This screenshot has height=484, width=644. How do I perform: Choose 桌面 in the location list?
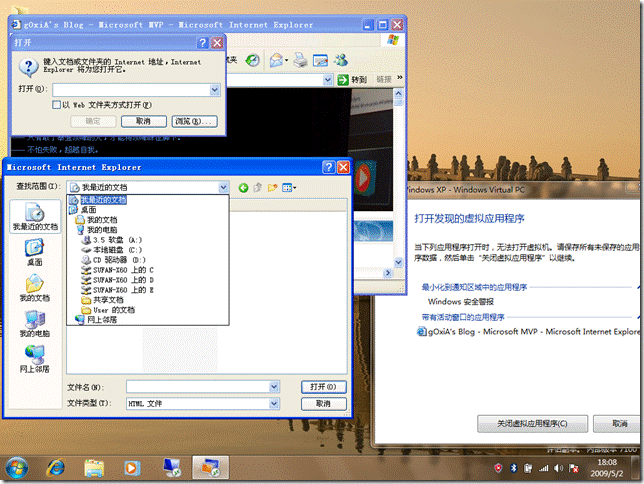pyautogui.click(x=88, y=210)
